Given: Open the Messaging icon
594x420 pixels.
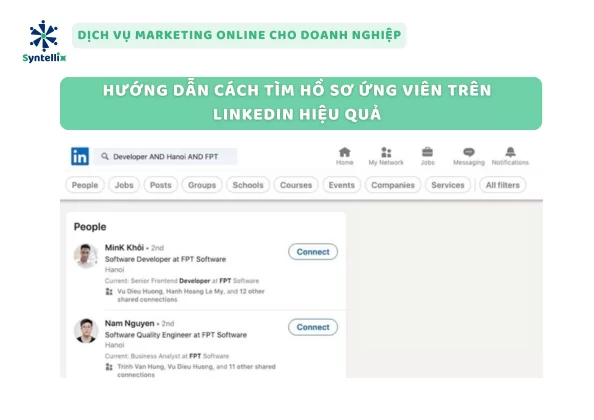Looking at the screenshot, I should (469, 152).
